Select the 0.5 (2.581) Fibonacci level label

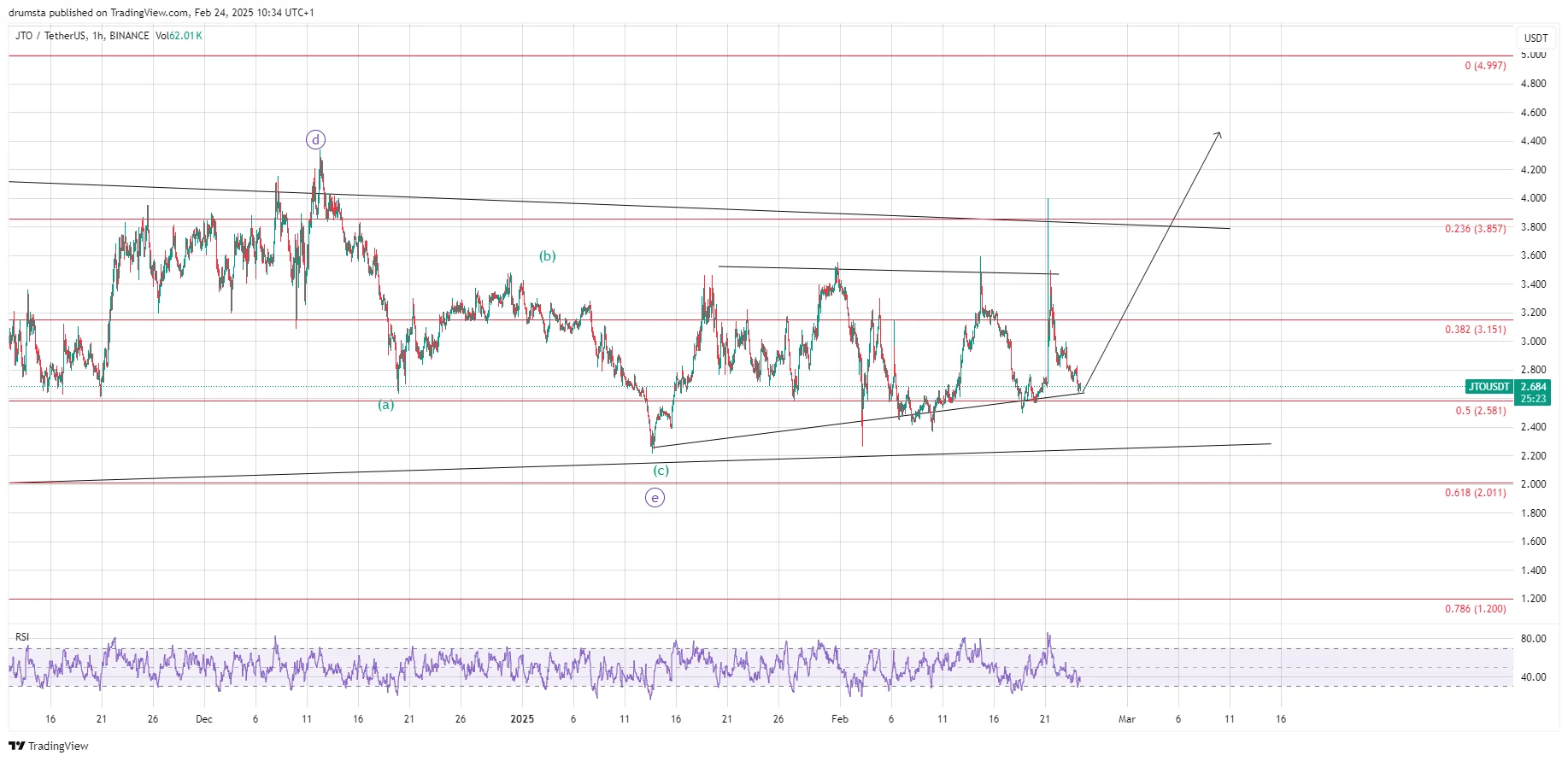coord(1480,411)
